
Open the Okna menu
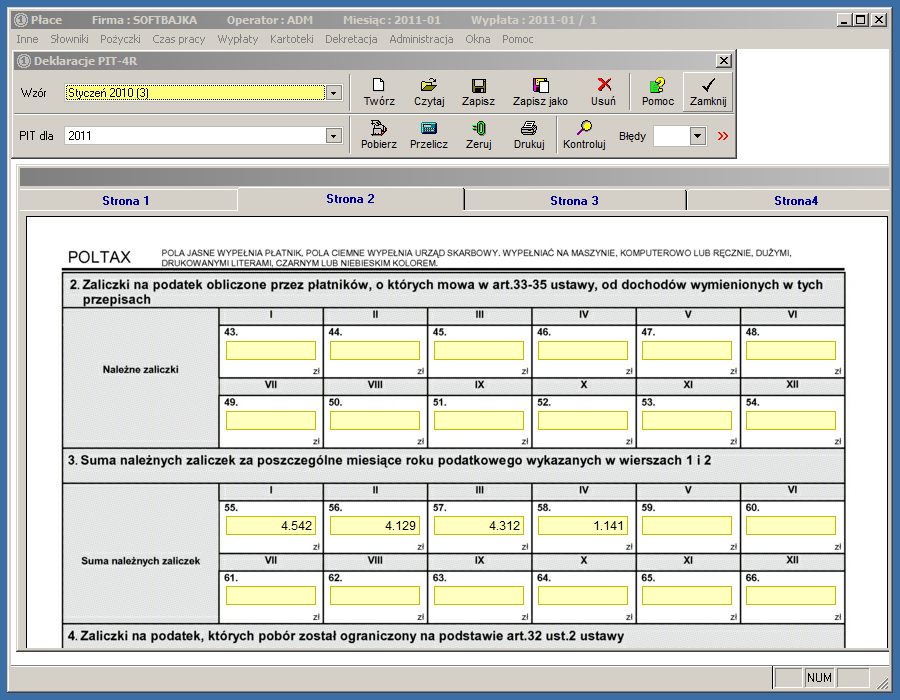[478, 39]
